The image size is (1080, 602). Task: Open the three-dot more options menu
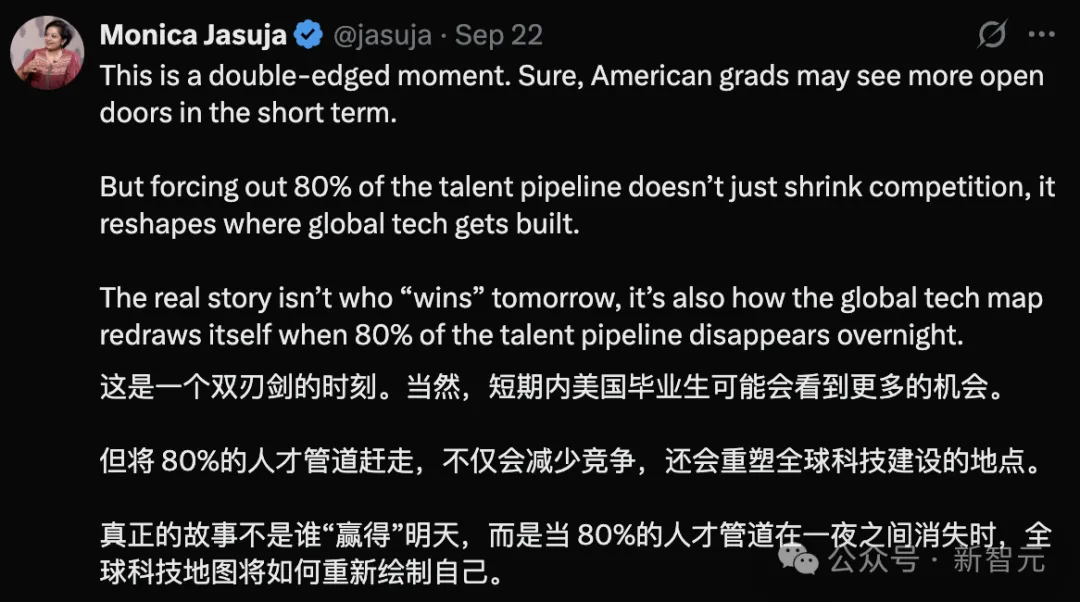[1041, 34]
